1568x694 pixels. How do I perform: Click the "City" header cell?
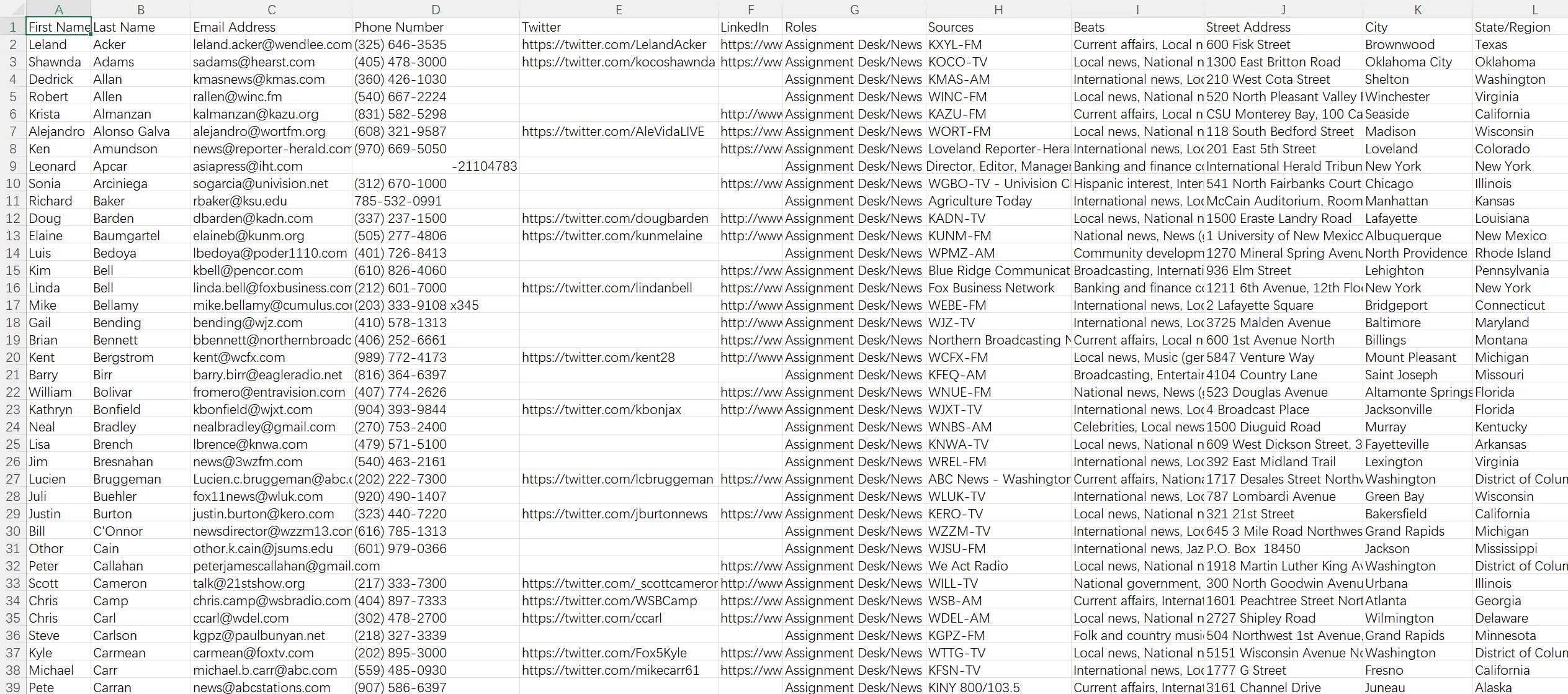coord(1418,27)
